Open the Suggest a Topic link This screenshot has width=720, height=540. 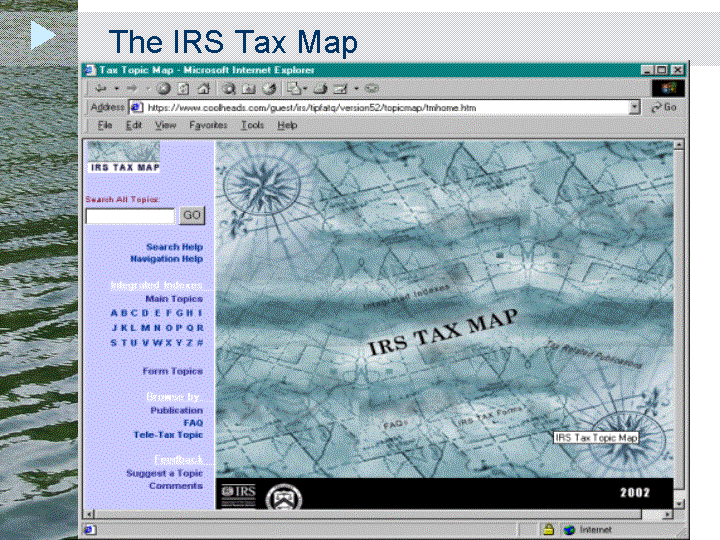[164, 473]
